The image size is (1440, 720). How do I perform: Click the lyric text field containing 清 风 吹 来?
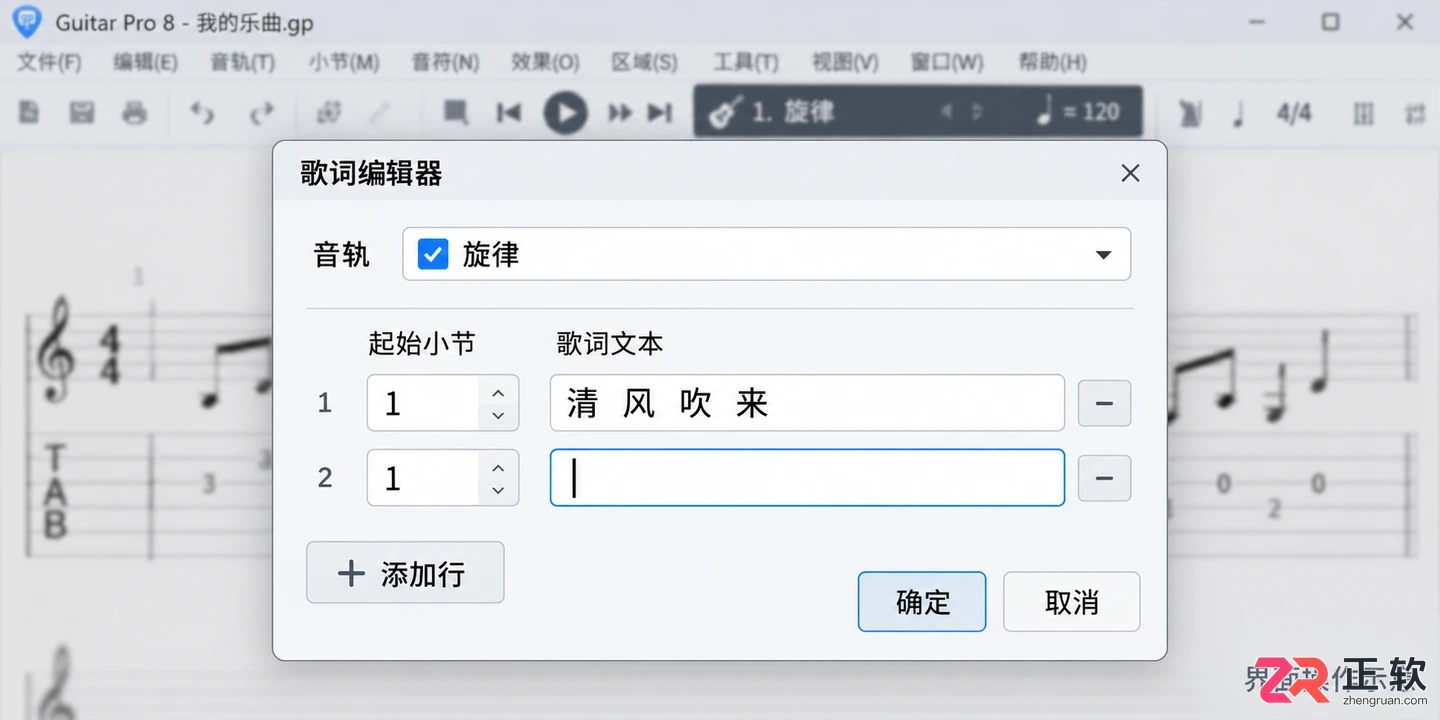(x=807, y=403)
